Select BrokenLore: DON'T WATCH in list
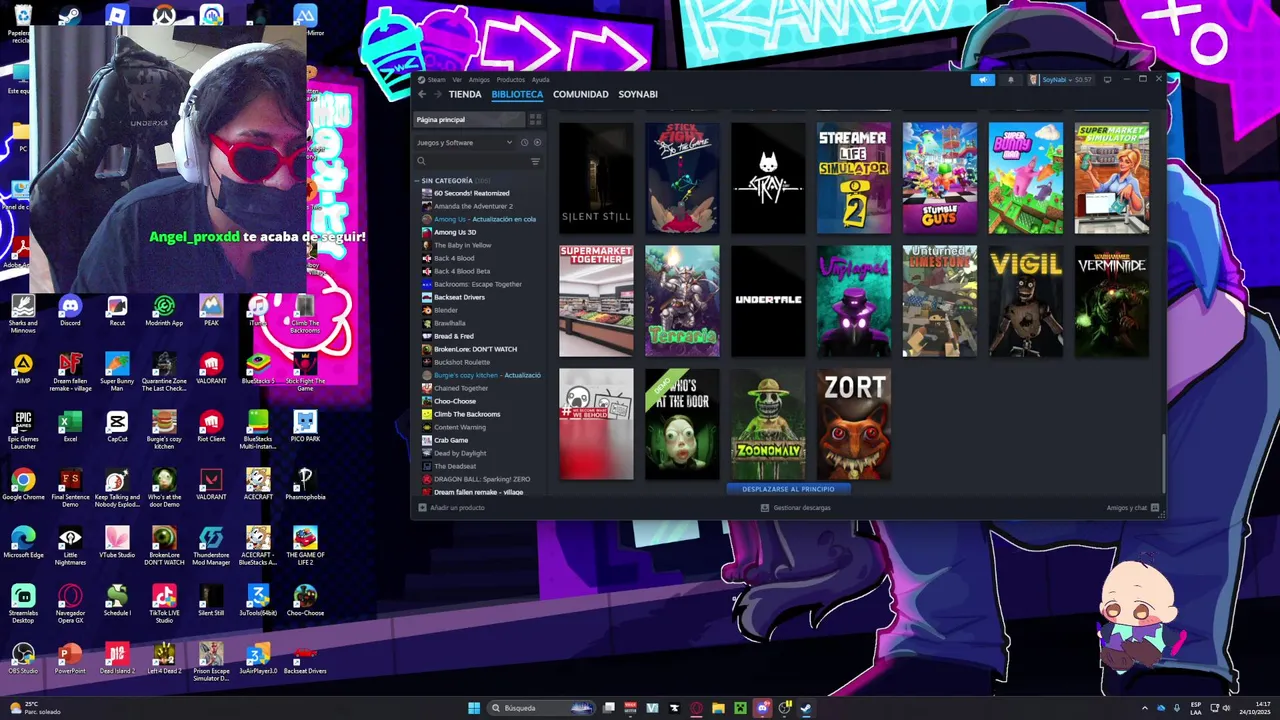The width and height of the screenshot is (1280, 720). click(478, 349)
